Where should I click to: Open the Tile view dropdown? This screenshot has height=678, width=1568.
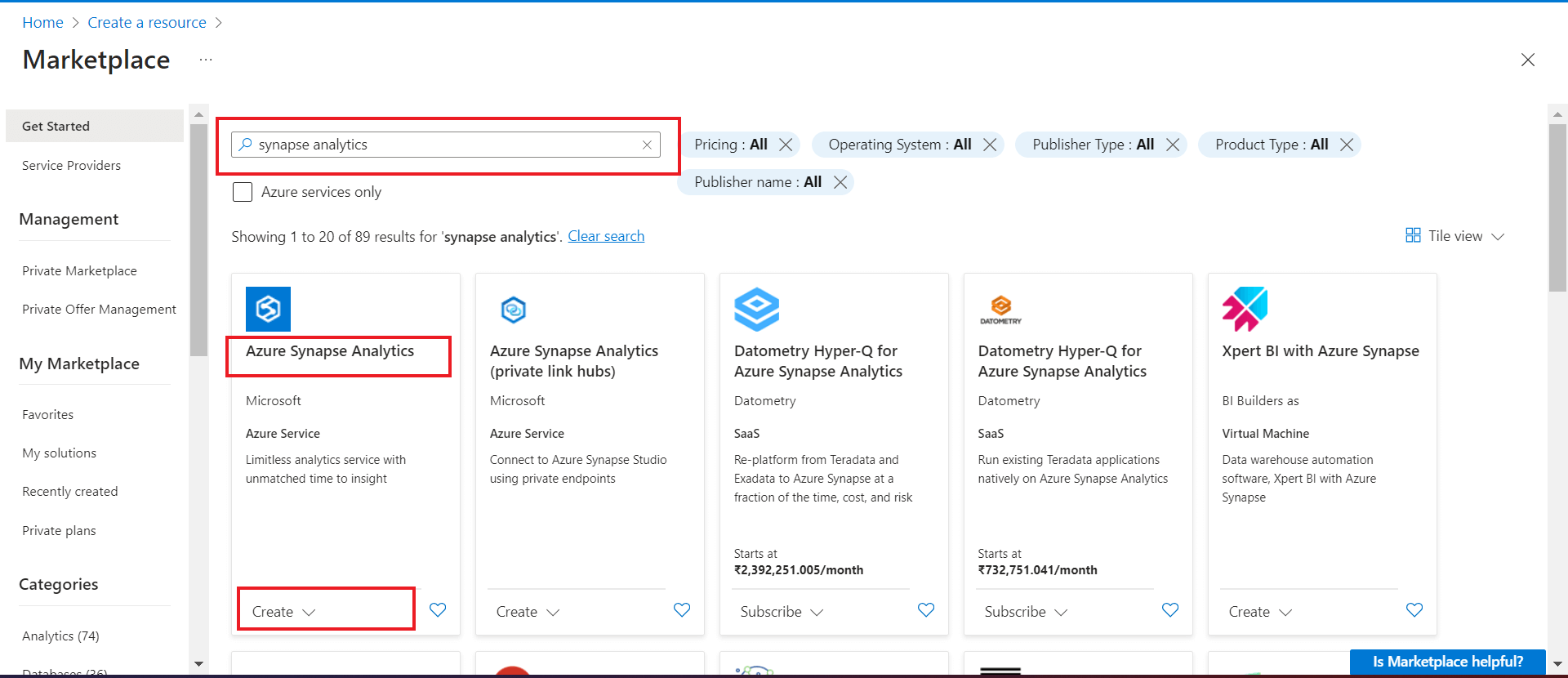coord(1455,236)
